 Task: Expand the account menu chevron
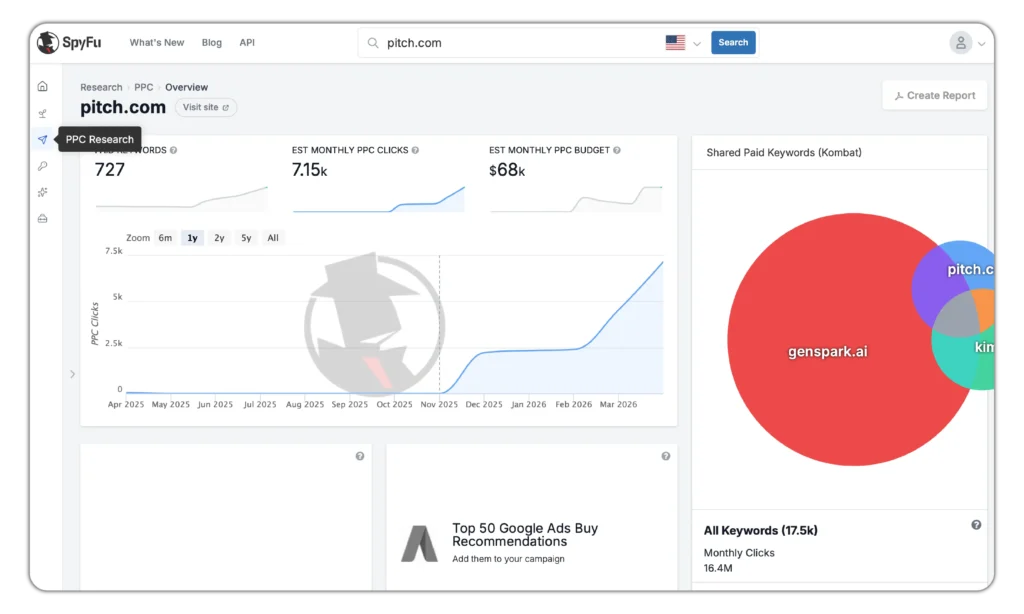tap(981, 44)
